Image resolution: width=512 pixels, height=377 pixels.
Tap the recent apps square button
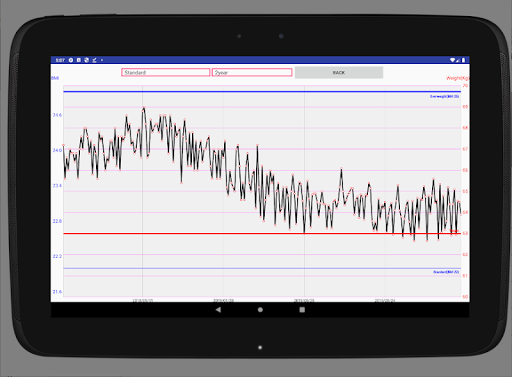302,310
